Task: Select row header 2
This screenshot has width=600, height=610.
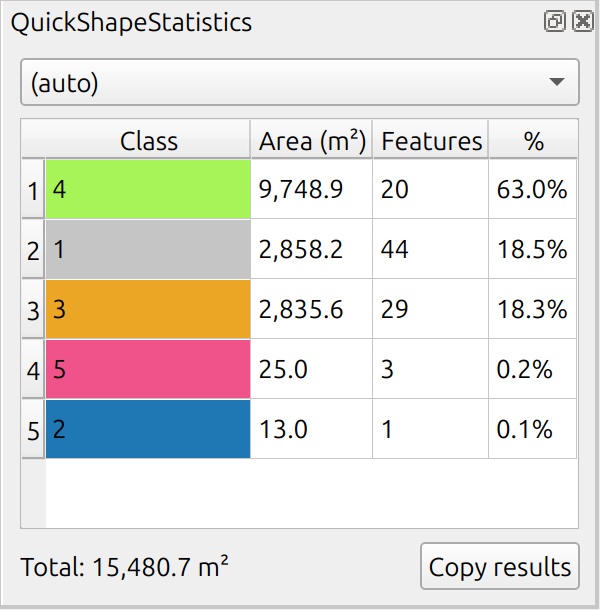Action: 33,249
